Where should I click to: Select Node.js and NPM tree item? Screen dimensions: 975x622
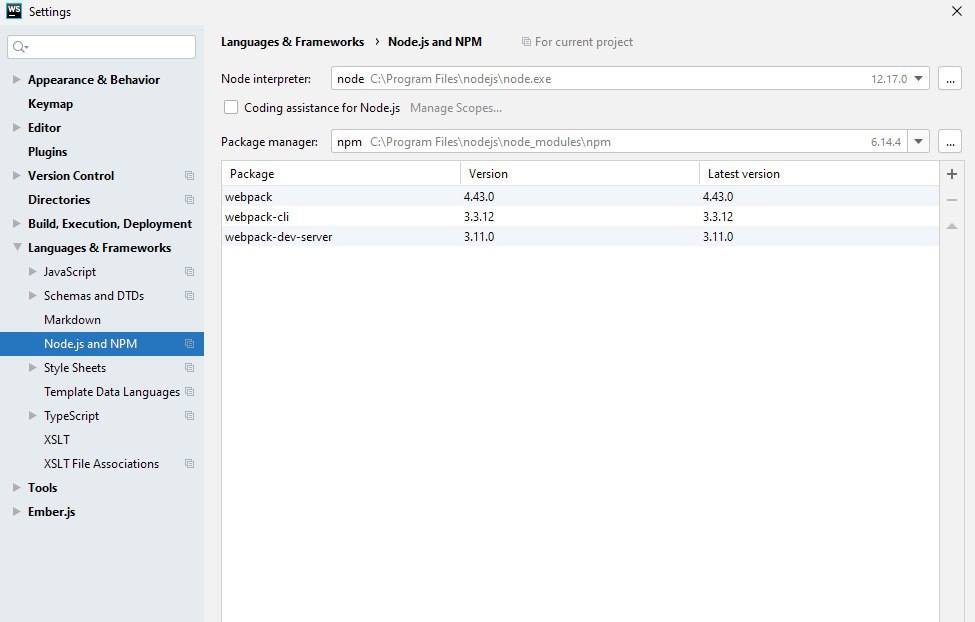pos(102,344)
